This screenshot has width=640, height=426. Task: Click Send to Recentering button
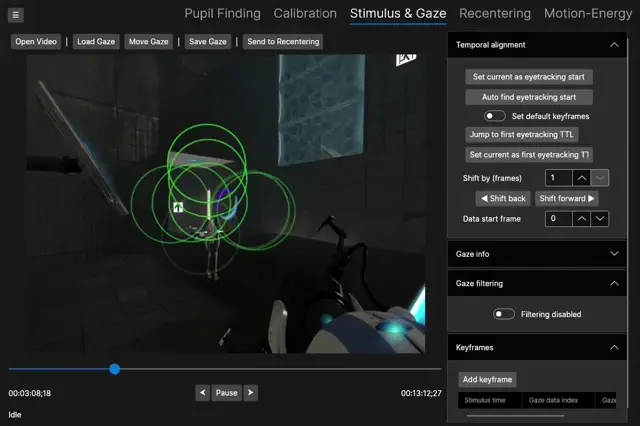click(283, 42)
